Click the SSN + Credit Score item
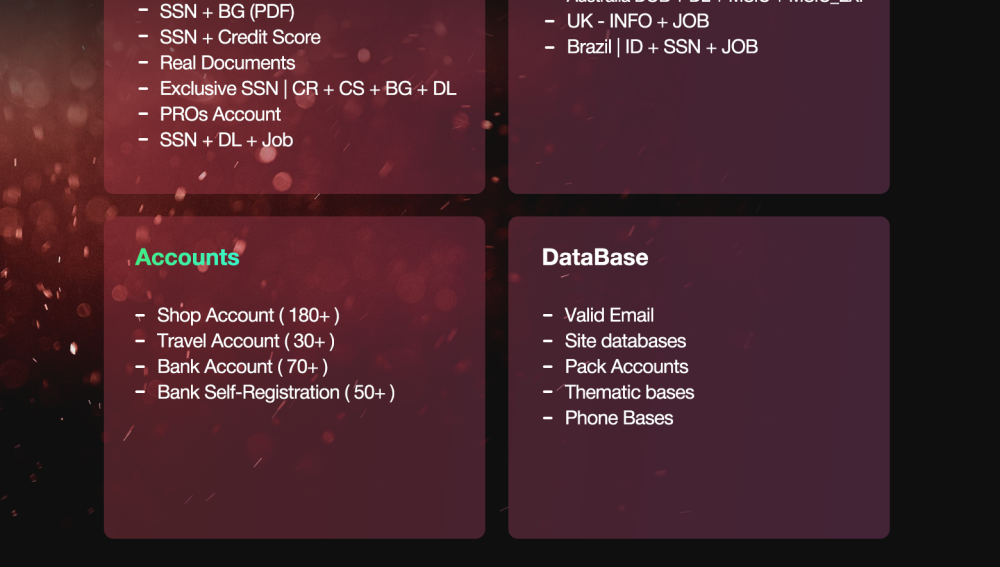This screenshot has height=567, width=1000. pyautogui.click(x=240, y=37)
